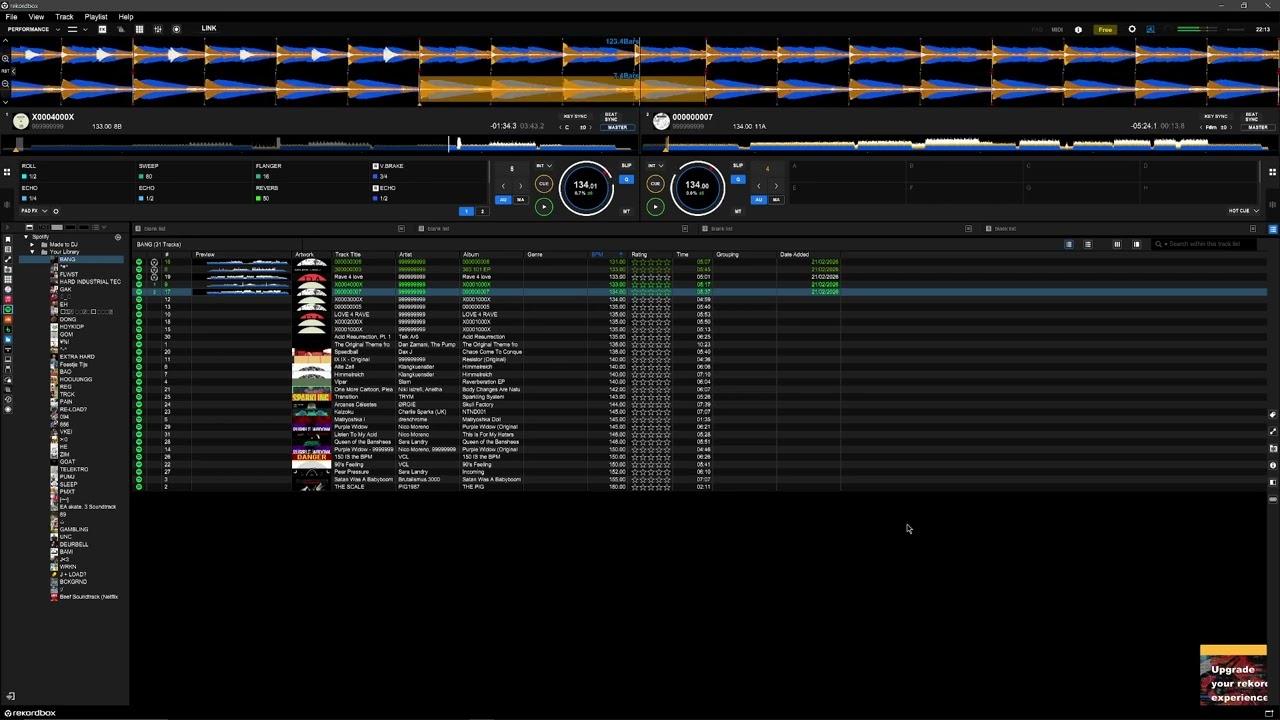Click the CUE button on deck 1

(x=543, y=184)
